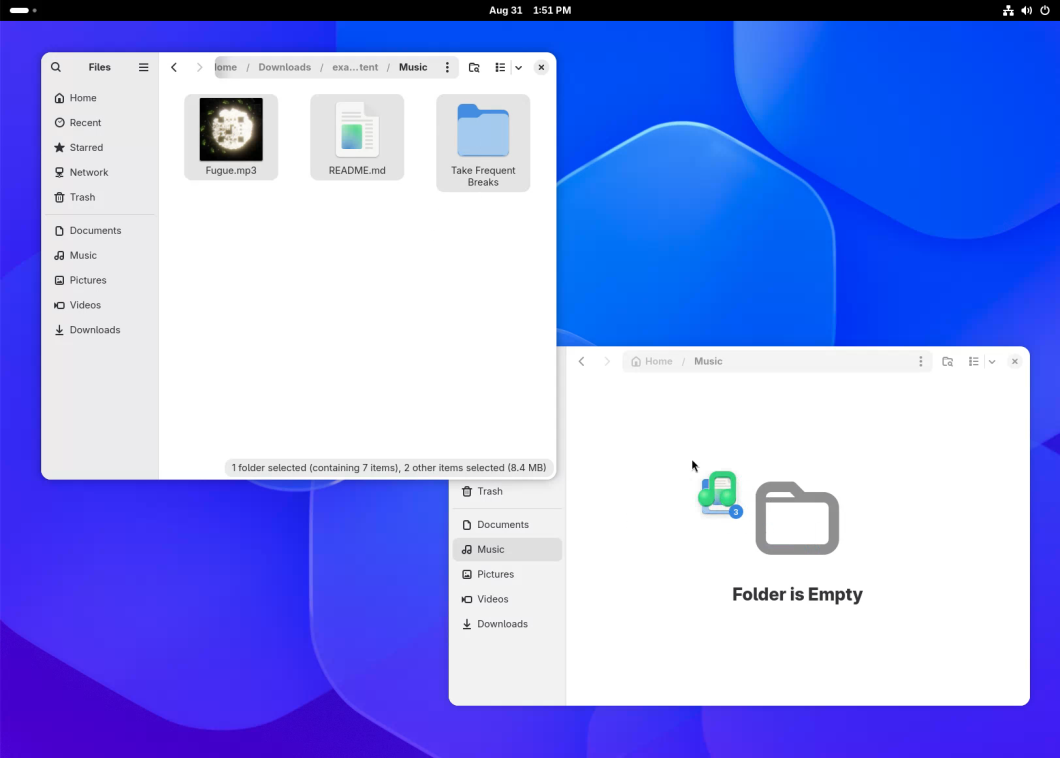Open Documents in front window sidebar
1060x758 pixels.
click(x=100, y=231)
